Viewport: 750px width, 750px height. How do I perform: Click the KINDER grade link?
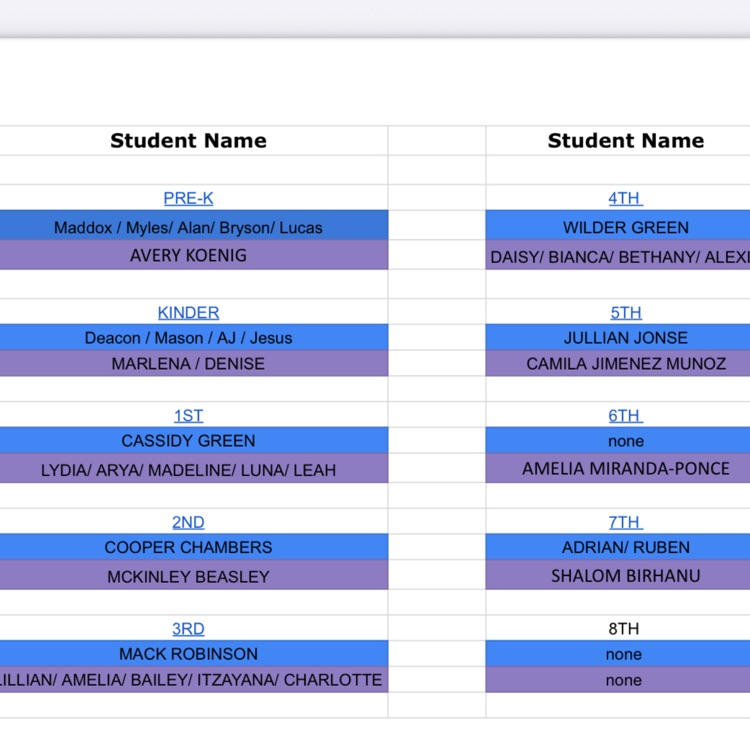pyautogui.click(x=188, y=313)
